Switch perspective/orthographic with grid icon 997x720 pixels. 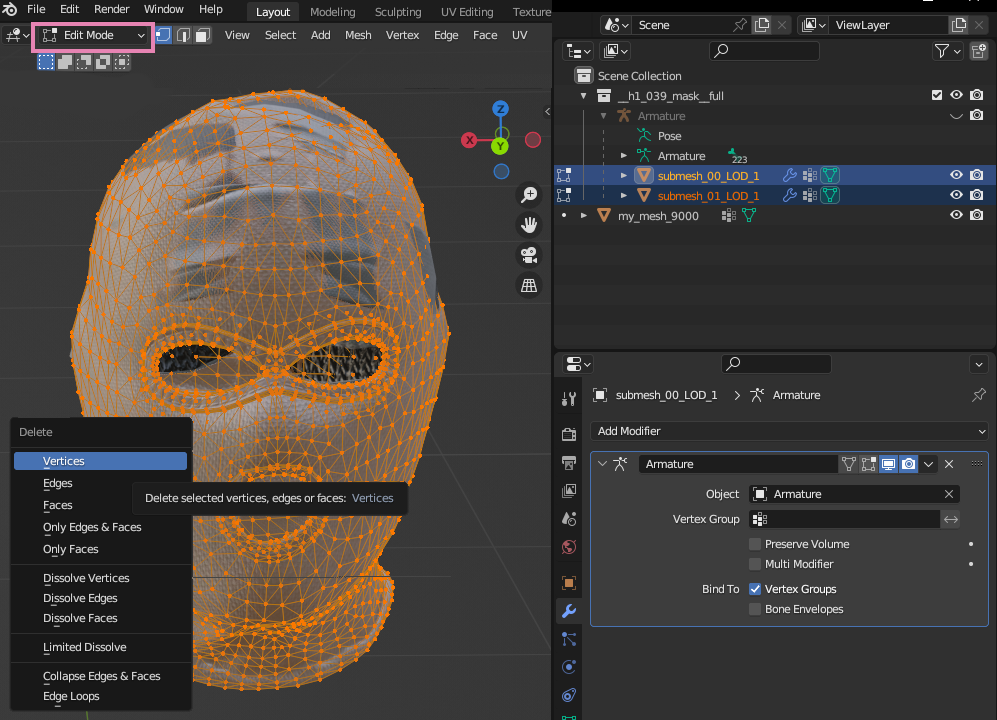pos(529,286)
